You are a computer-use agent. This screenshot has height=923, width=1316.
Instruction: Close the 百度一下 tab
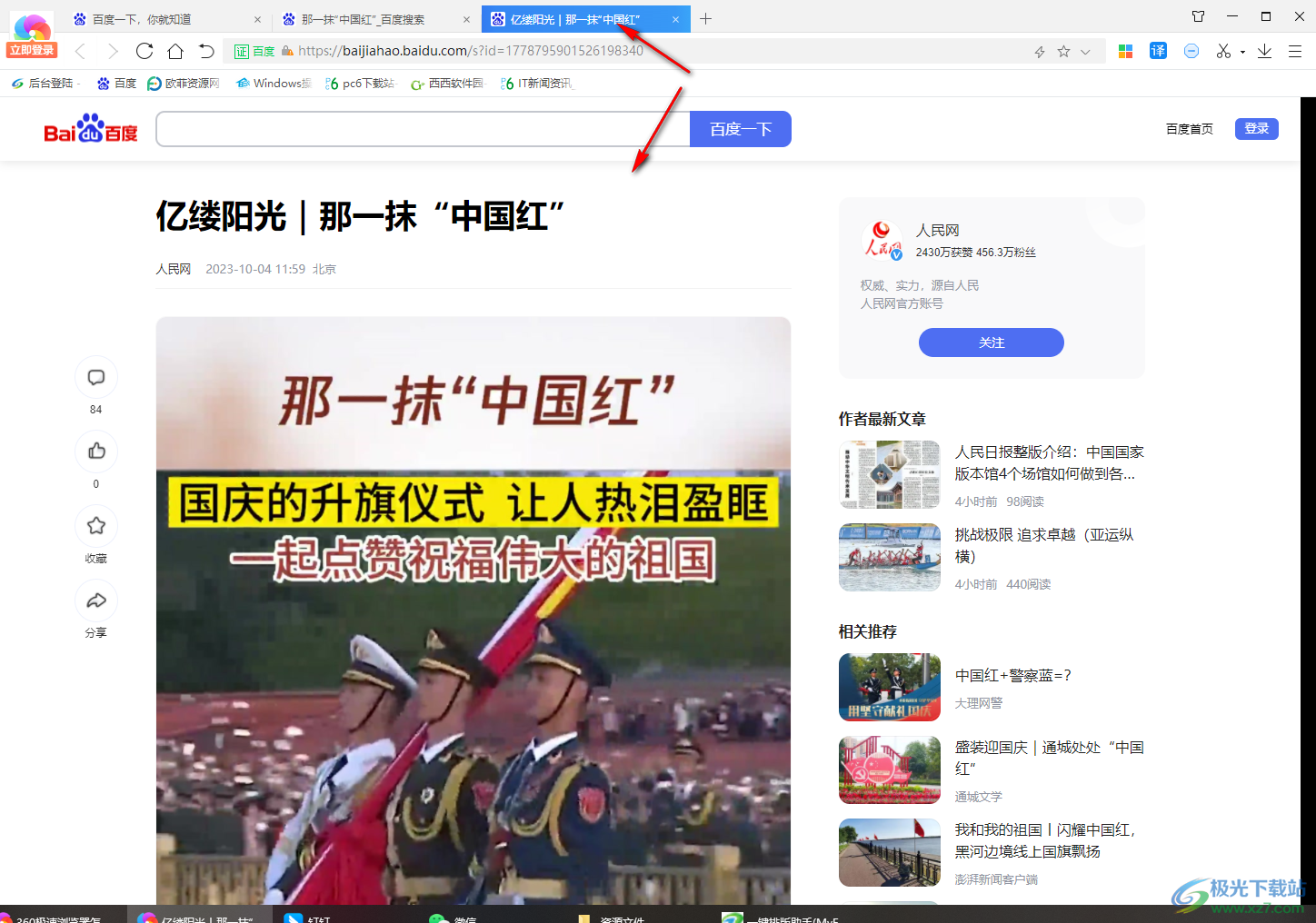[x=257, y=19]
